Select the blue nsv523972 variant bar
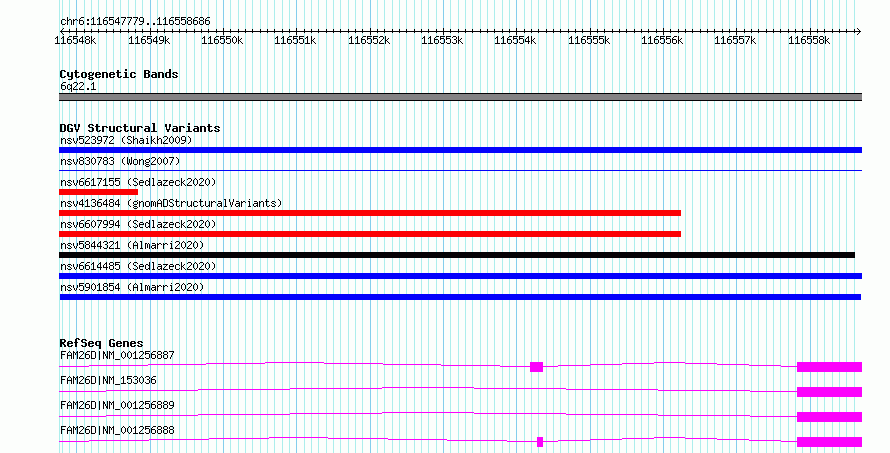 pos(460,150)
